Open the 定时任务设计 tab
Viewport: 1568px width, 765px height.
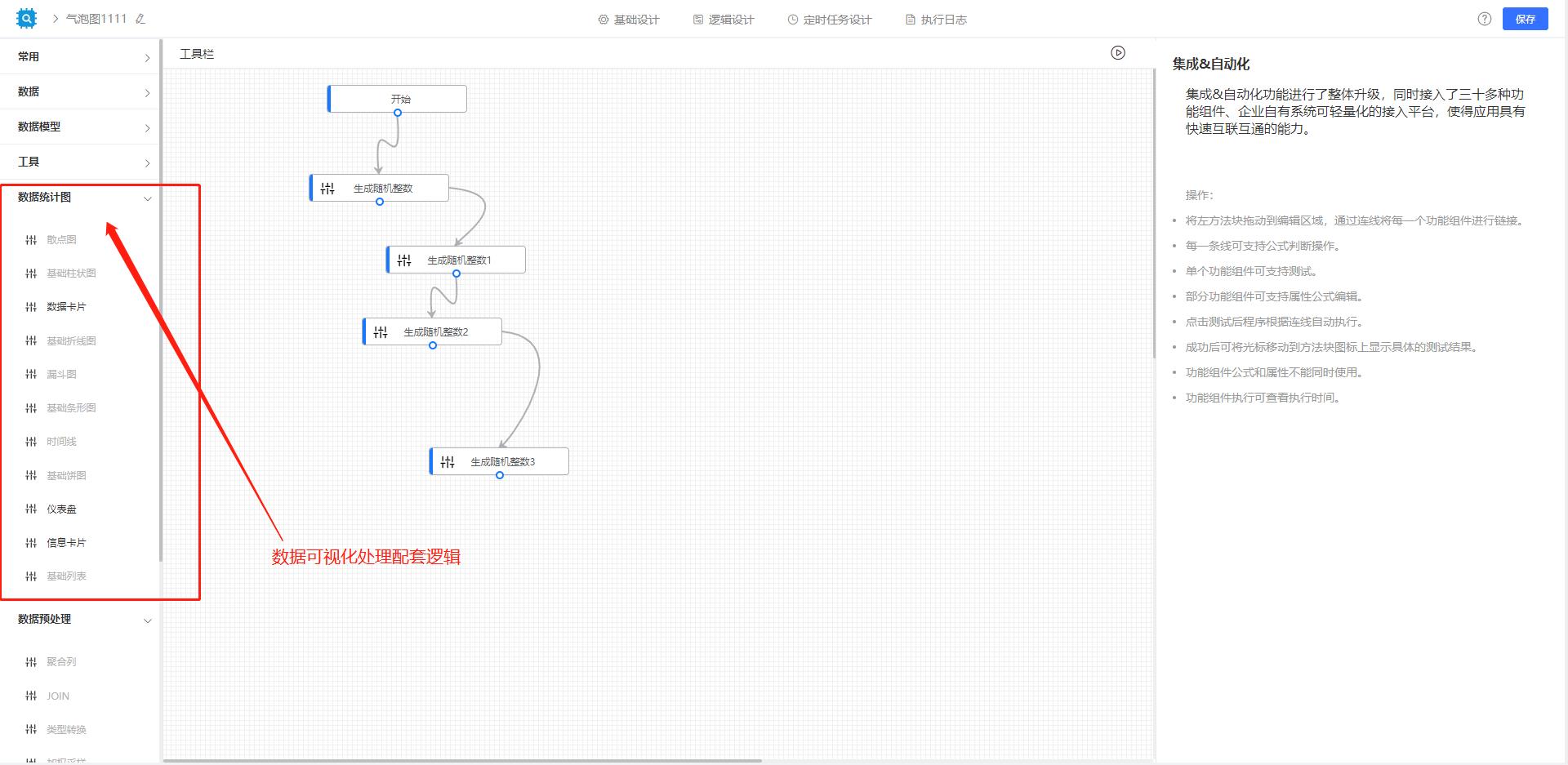point(829,20)
